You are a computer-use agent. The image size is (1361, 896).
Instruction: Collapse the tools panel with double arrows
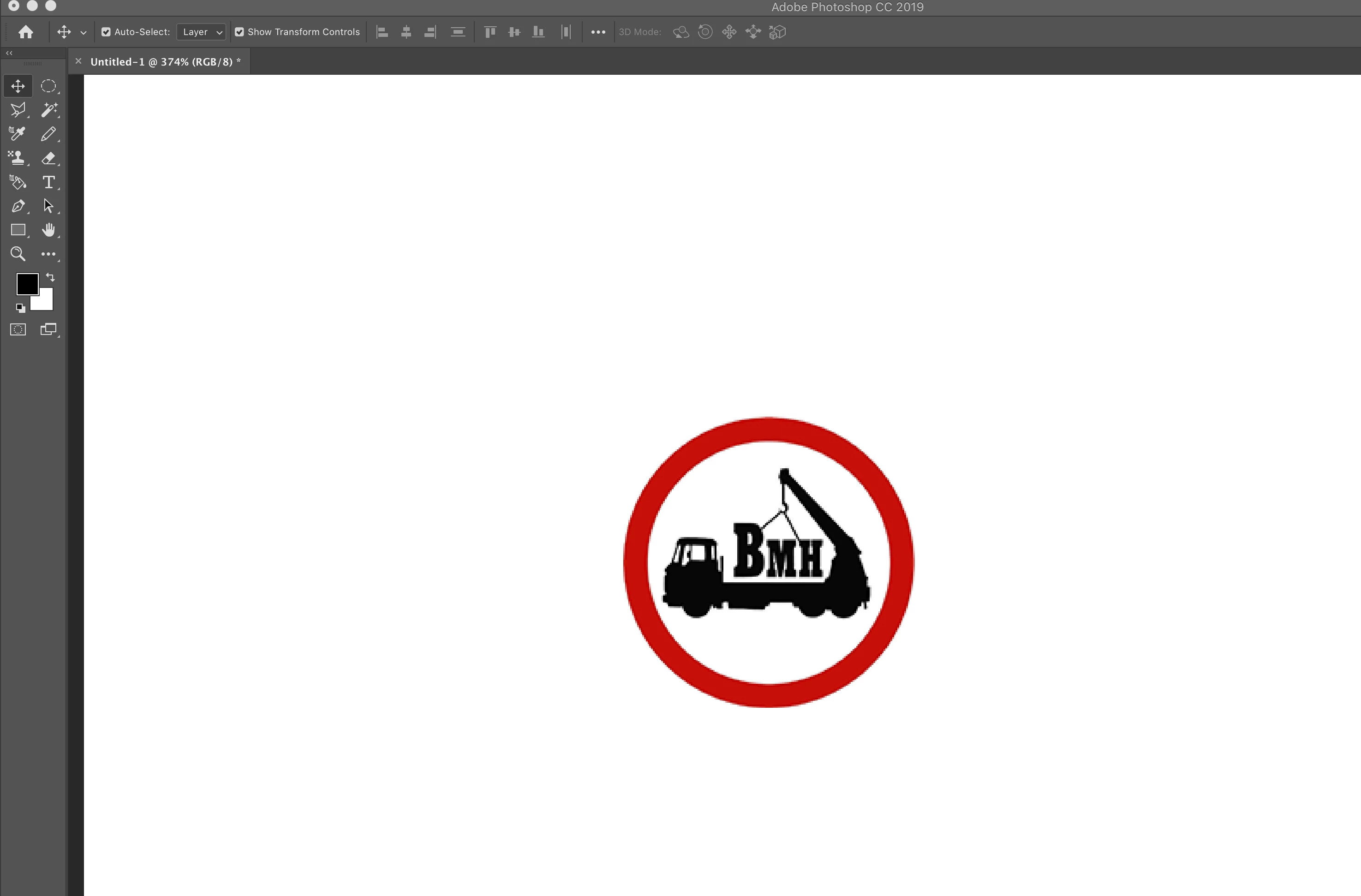[9, 53]
